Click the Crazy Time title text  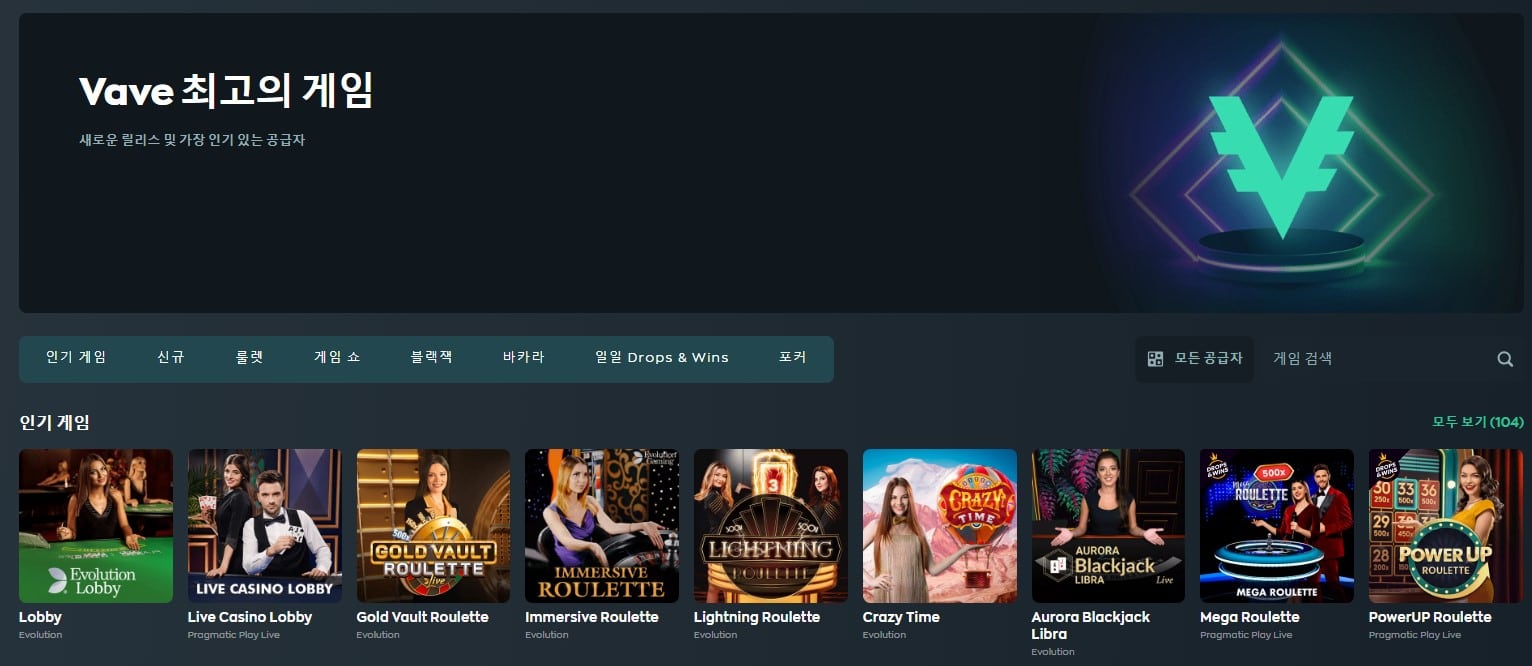901,617
